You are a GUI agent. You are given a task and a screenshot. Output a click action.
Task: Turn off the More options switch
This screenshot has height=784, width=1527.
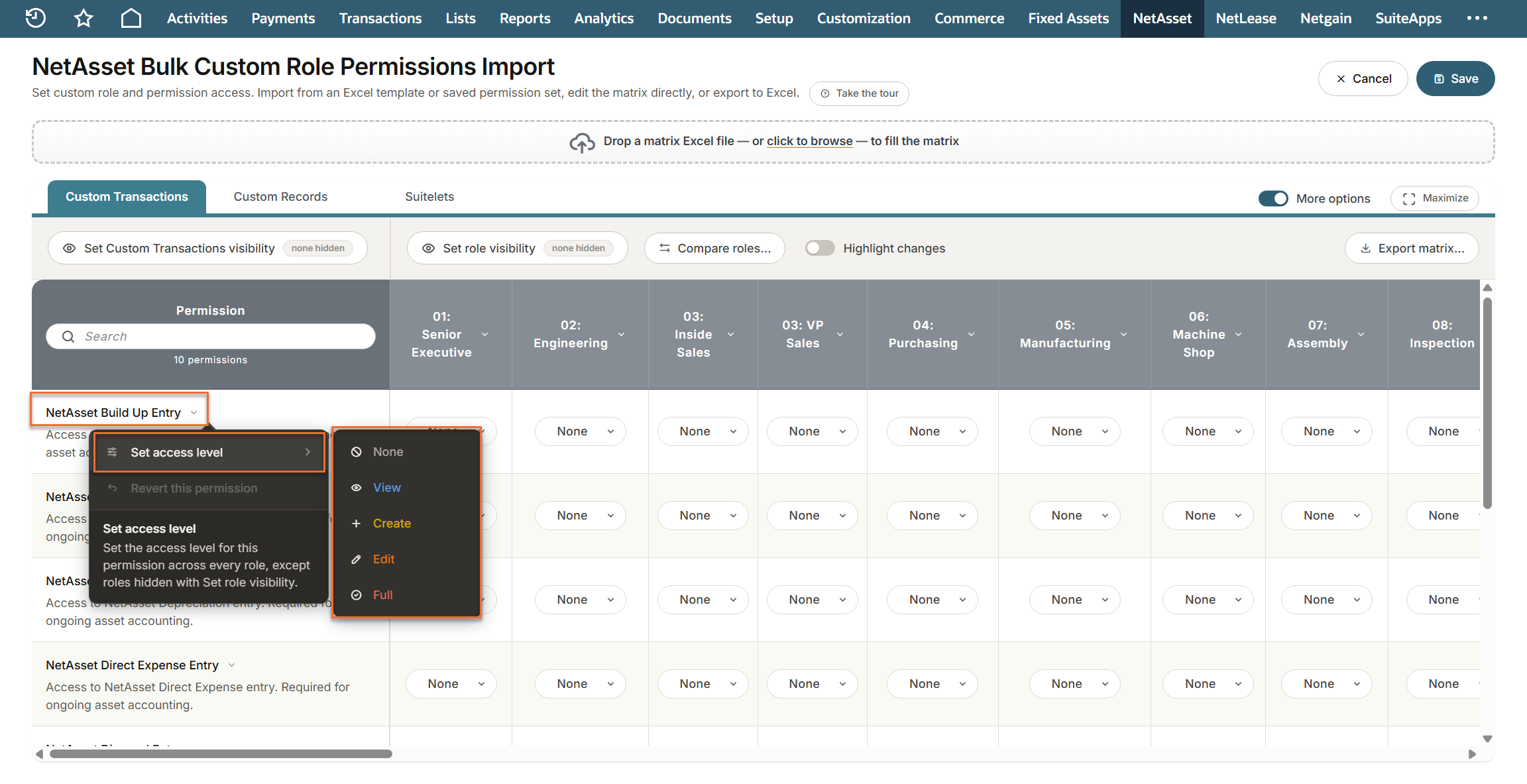[1273, 198]
